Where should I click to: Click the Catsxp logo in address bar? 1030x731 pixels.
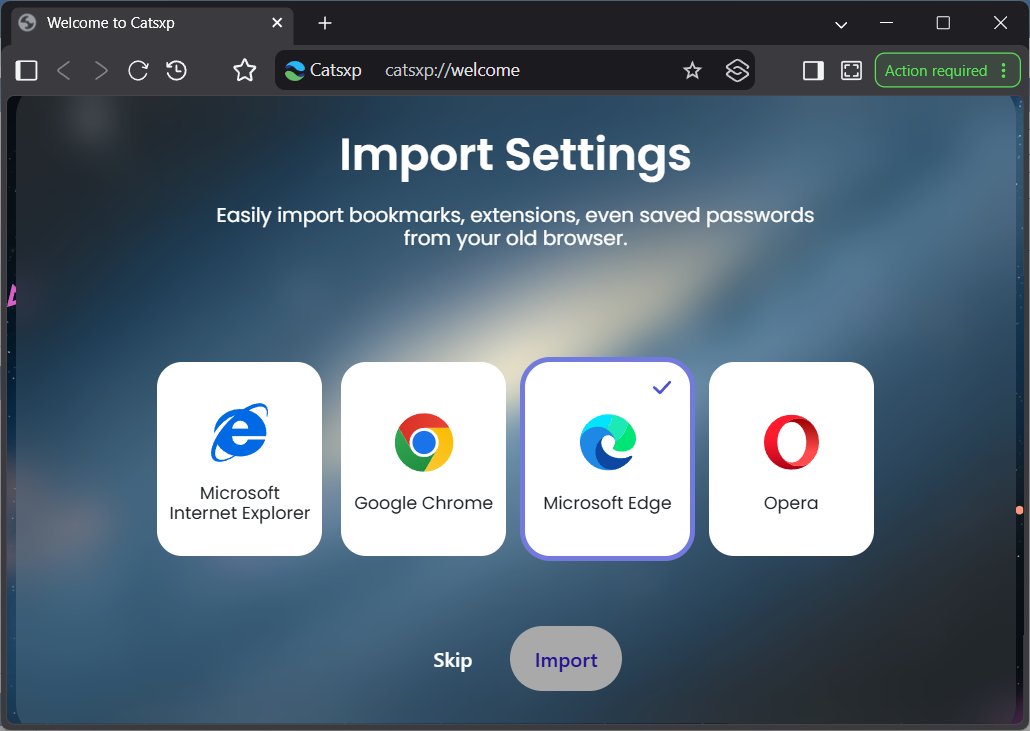295,70
